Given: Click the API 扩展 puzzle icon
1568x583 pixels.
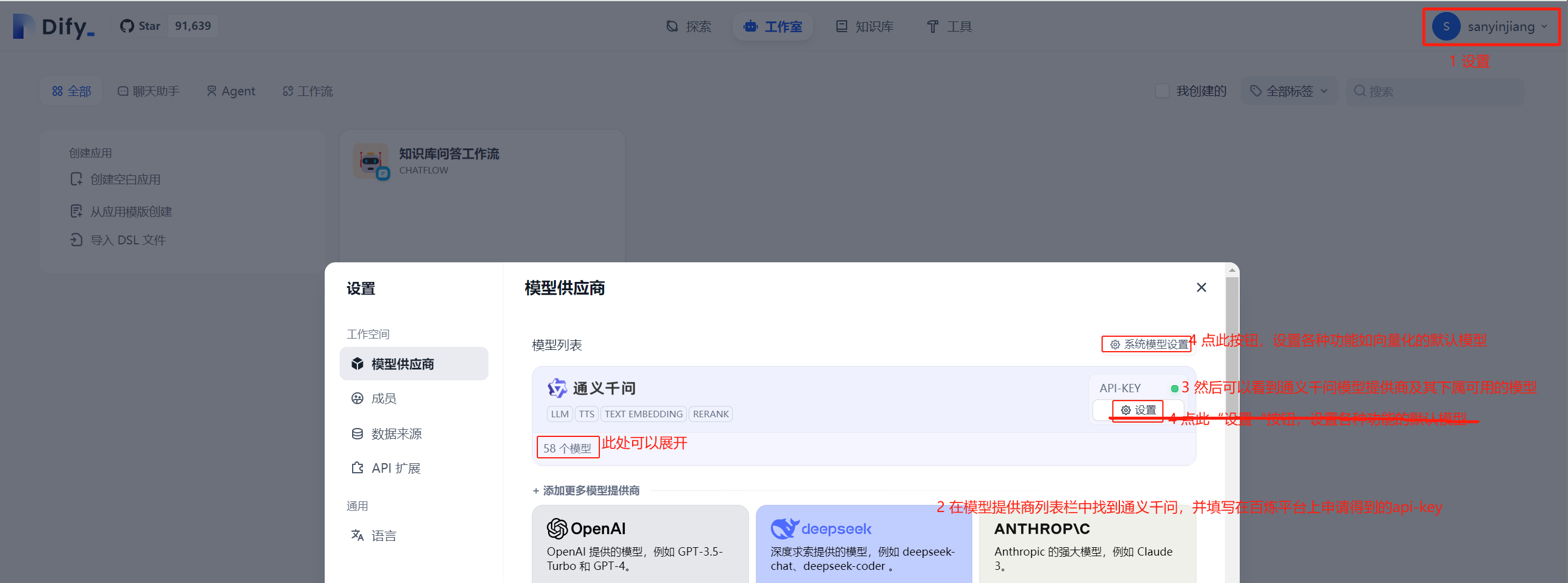Looking at the screenshot, I should point(357,468).
